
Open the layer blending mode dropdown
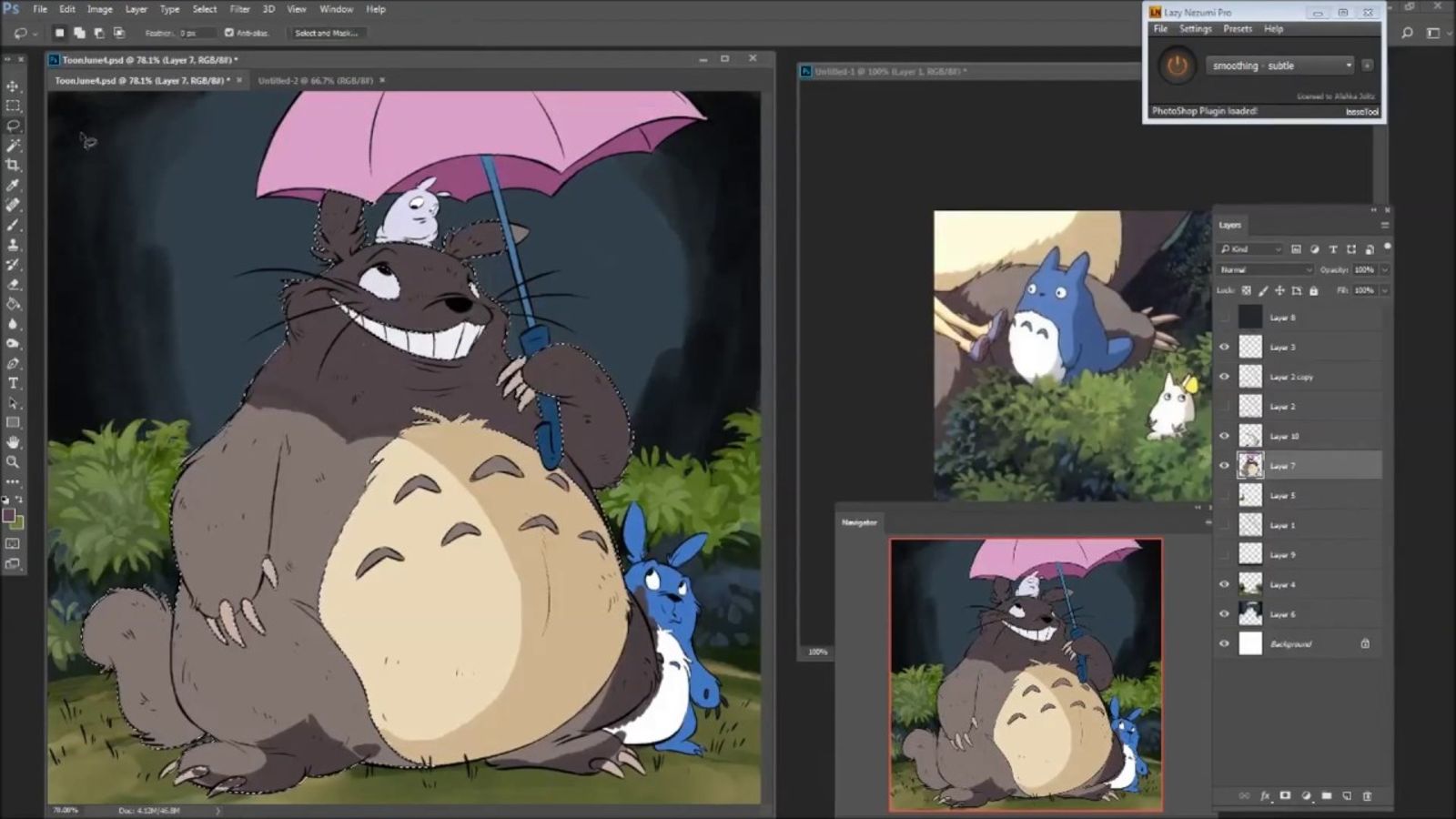pos(1266,269)
